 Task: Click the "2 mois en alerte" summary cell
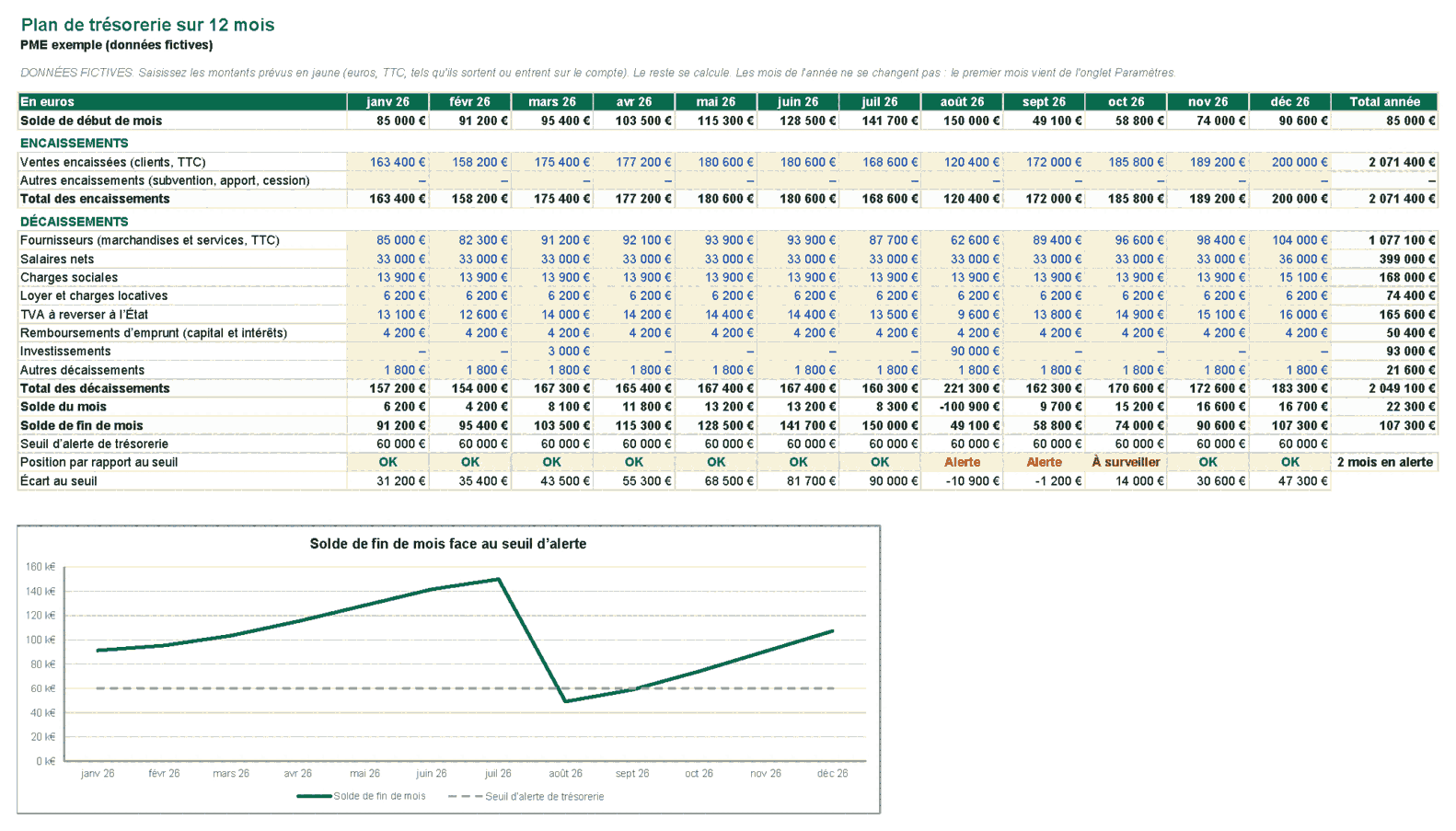click(1384, 462)
